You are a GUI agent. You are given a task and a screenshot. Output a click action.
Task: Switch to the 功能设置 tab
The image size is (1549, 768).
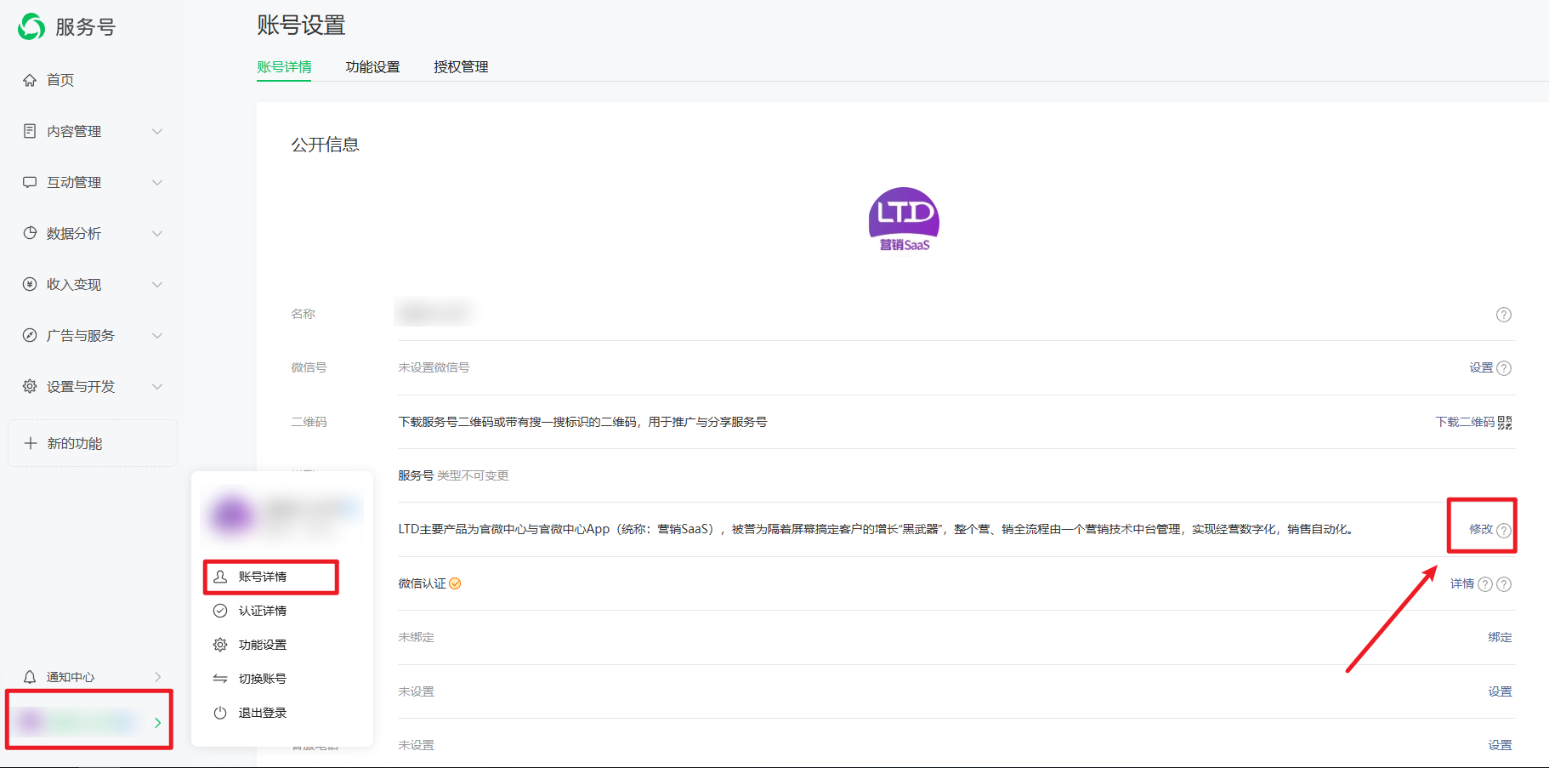pos(372,67)
